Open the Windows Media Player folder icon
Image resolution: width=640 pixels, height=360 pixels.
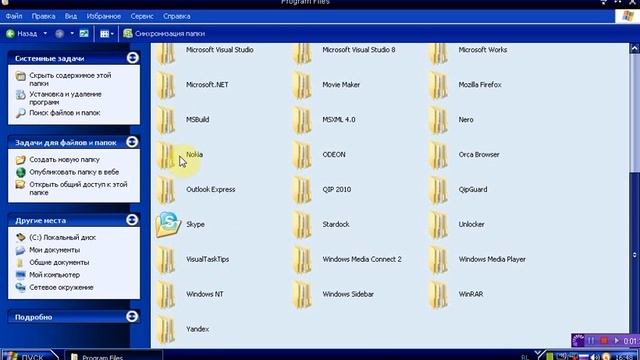pos(438,260)
